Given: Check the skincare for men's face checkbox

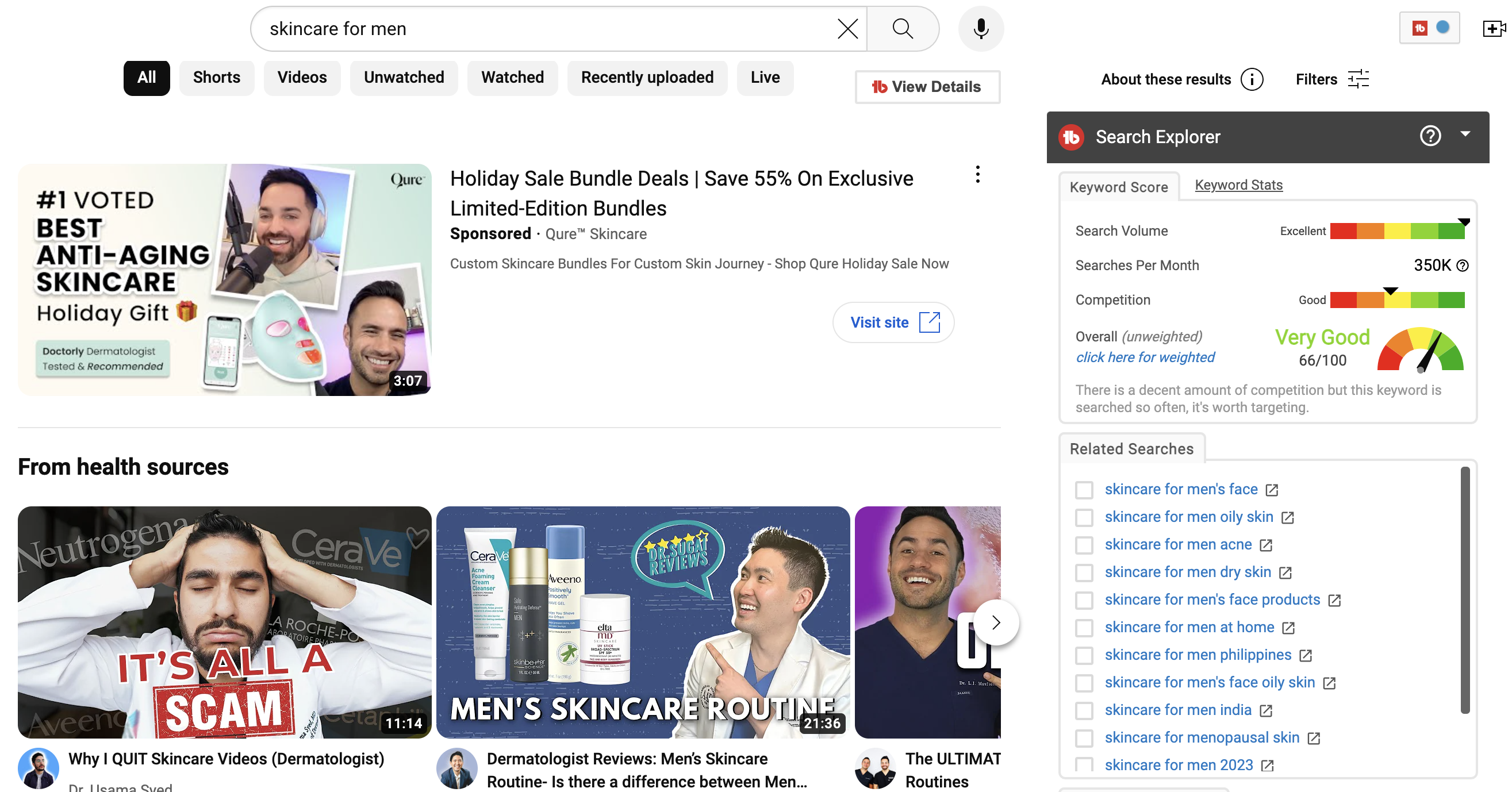Looking at the screenshot, I should pyautogui.click(x=1084, y=490).
